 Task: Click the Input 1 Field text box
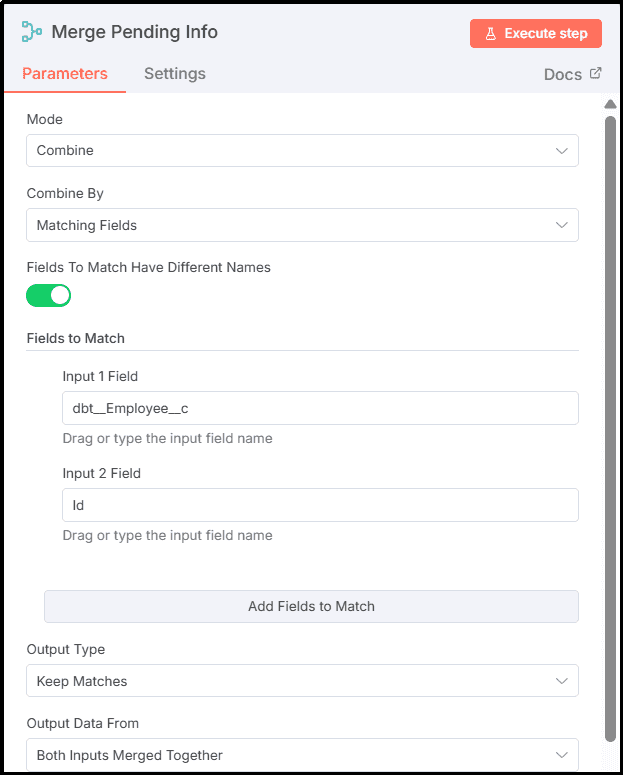tap(320, 408)
